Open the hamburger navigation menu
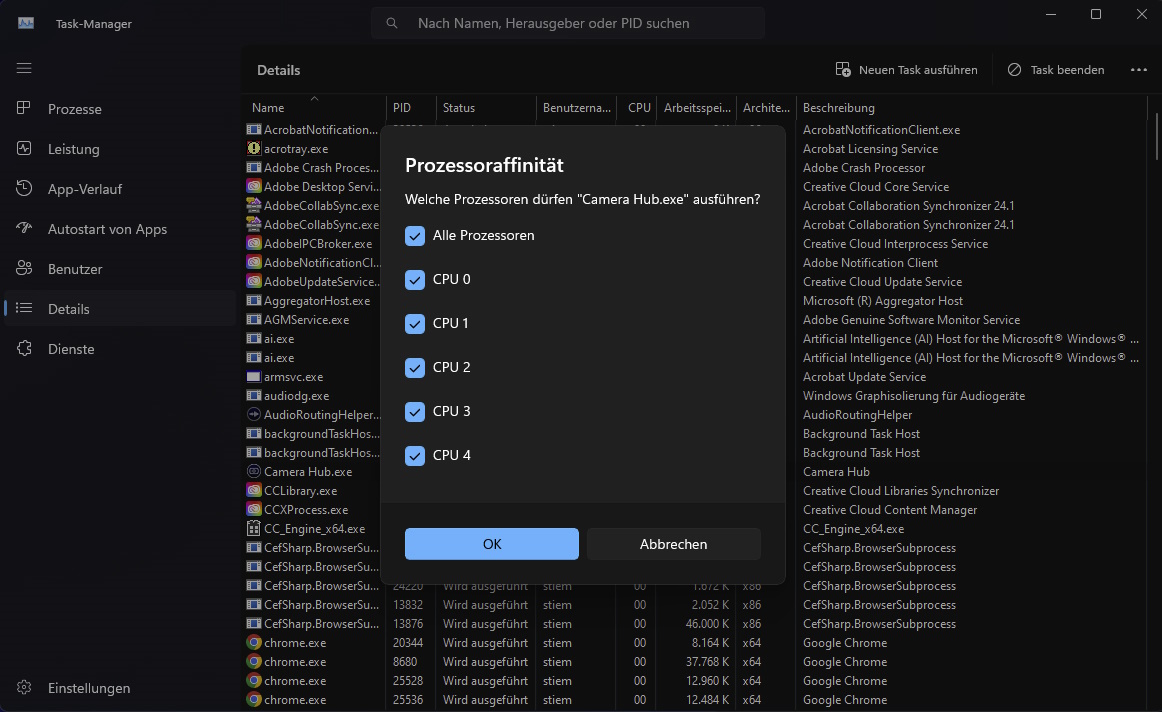 (x=24, y=68)
